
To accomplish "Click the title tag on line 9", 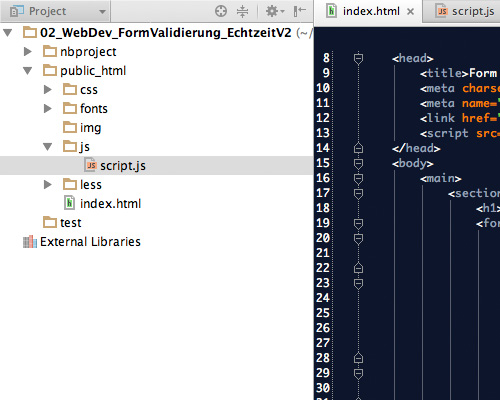I will pyautogui.click(x=444, y=73).
